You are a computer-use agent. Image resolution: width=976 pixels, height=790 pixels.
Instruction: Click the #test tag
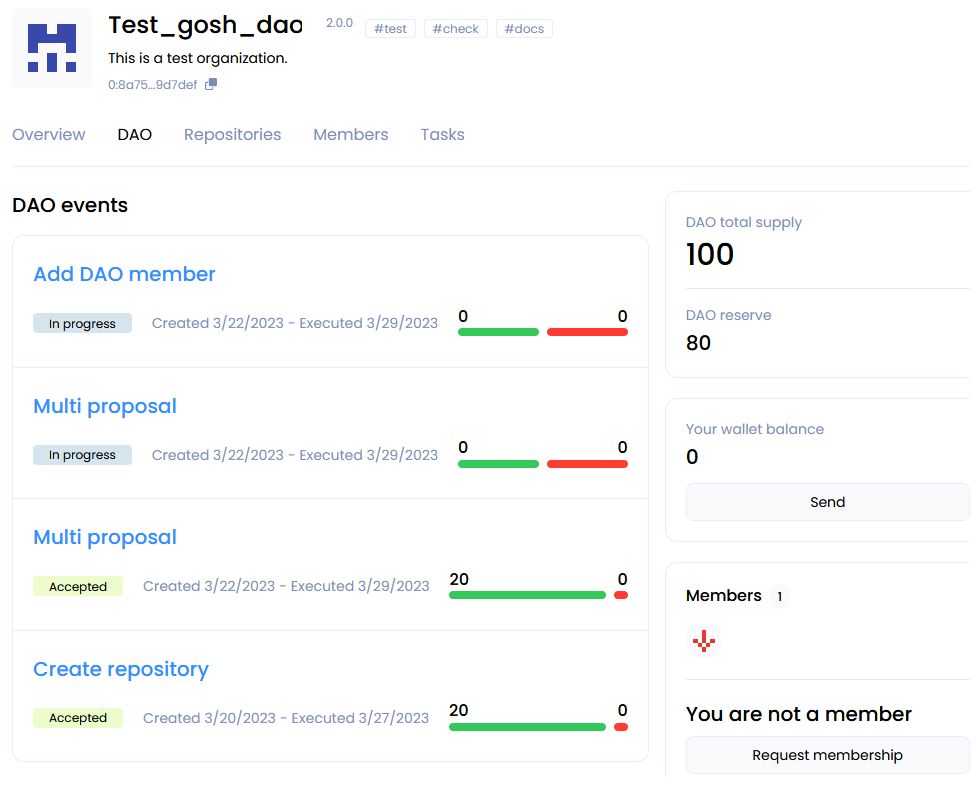tap(390, 29)
